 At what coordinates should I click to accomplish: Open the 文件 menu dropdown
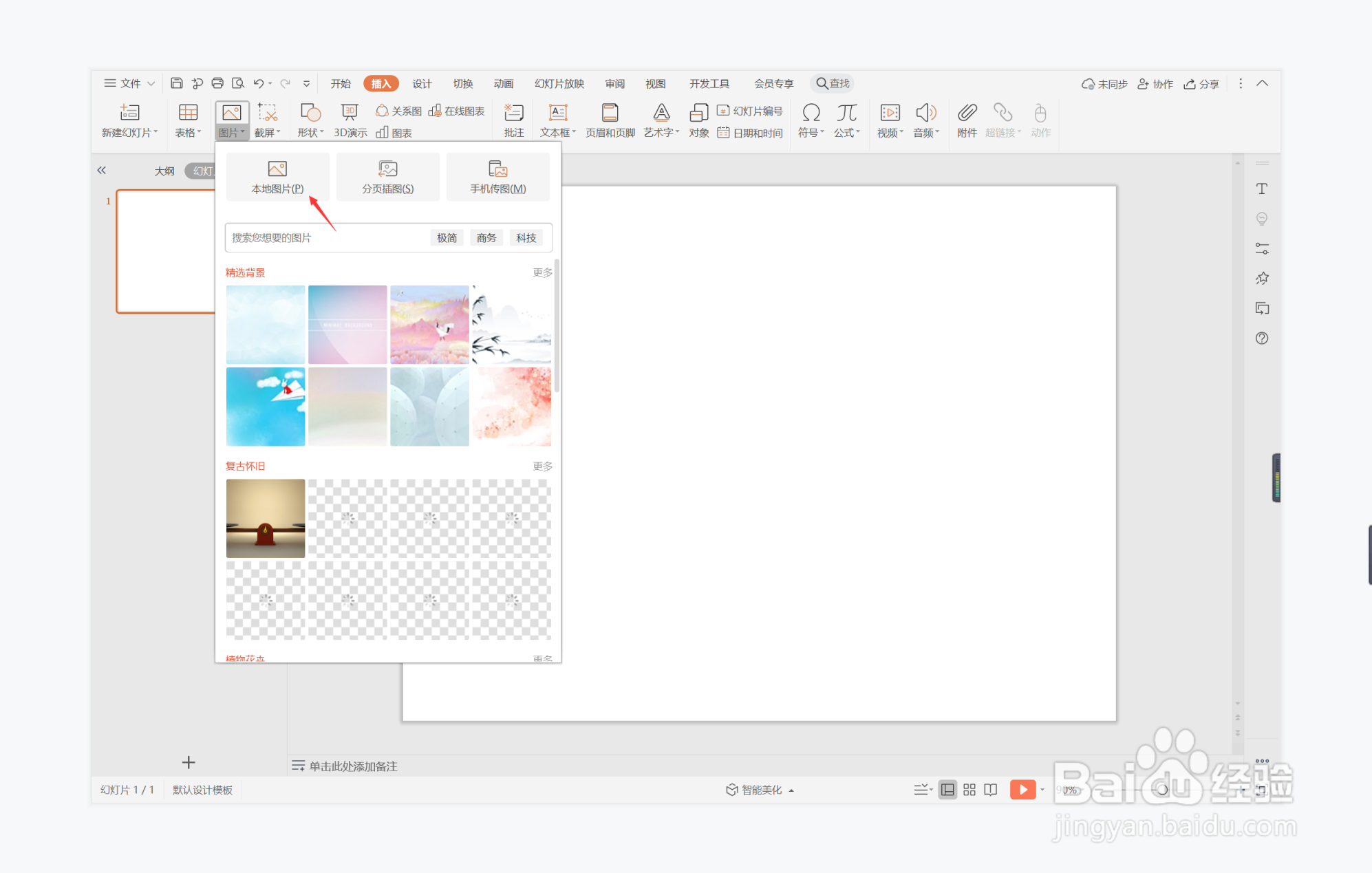[x=129, y=83]
